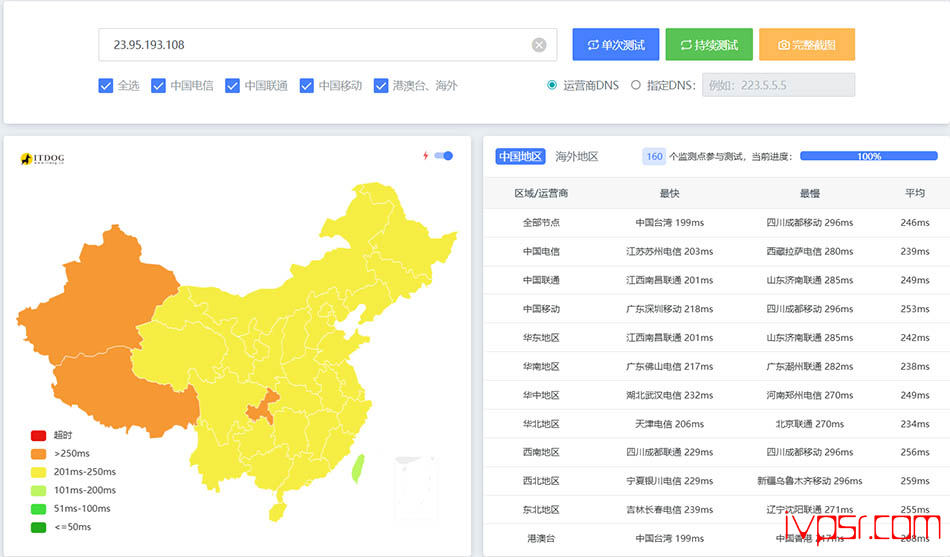
Task: Click the clear input X icon
Action: (539, 45)
